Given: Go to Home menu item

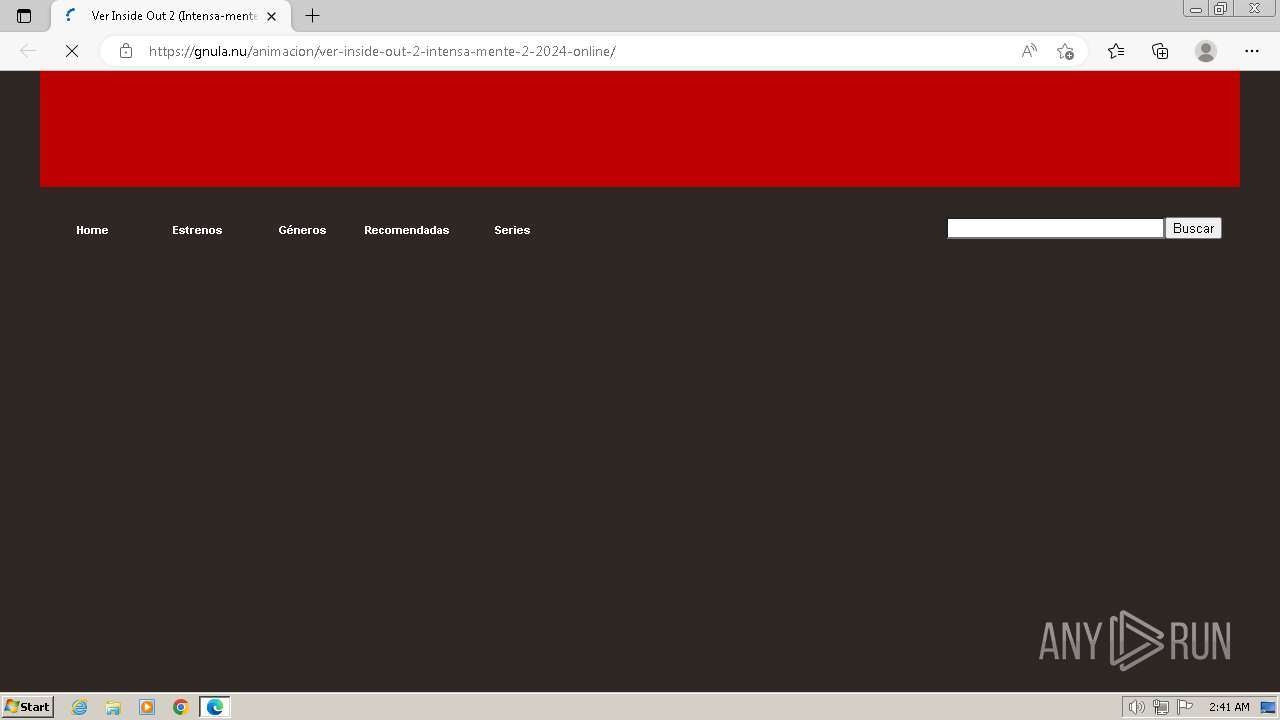Looking at the screenshot, I should click(92, 230).
